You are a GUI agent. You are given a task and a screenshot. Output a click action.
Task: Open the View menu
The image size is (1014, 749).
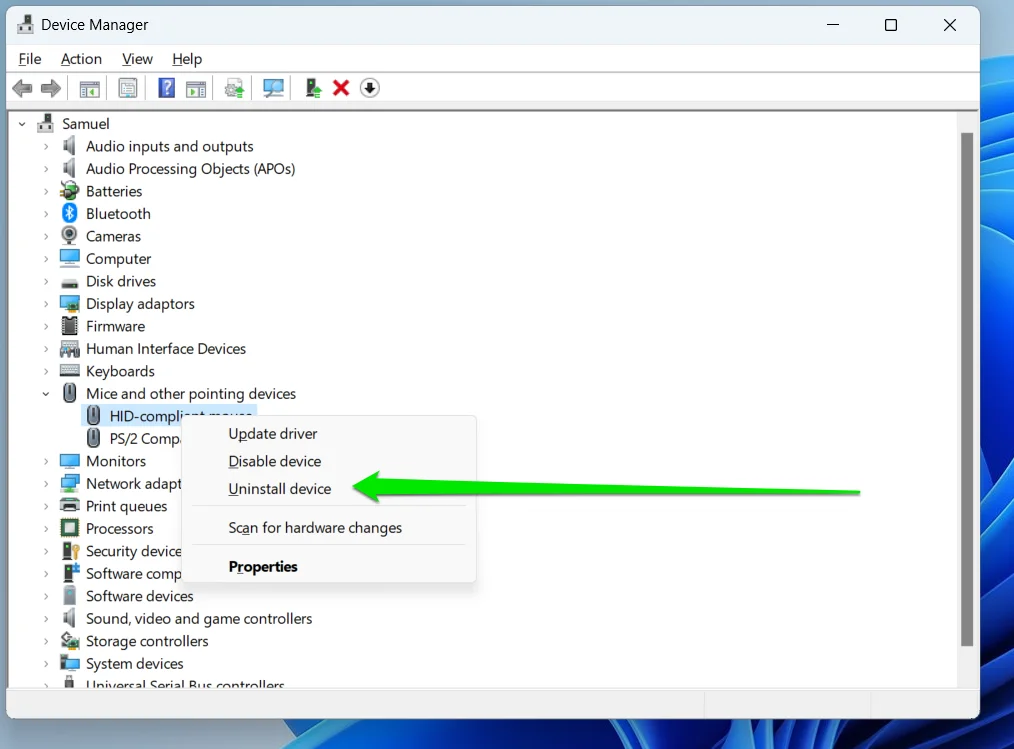click(x=137, y=59)
